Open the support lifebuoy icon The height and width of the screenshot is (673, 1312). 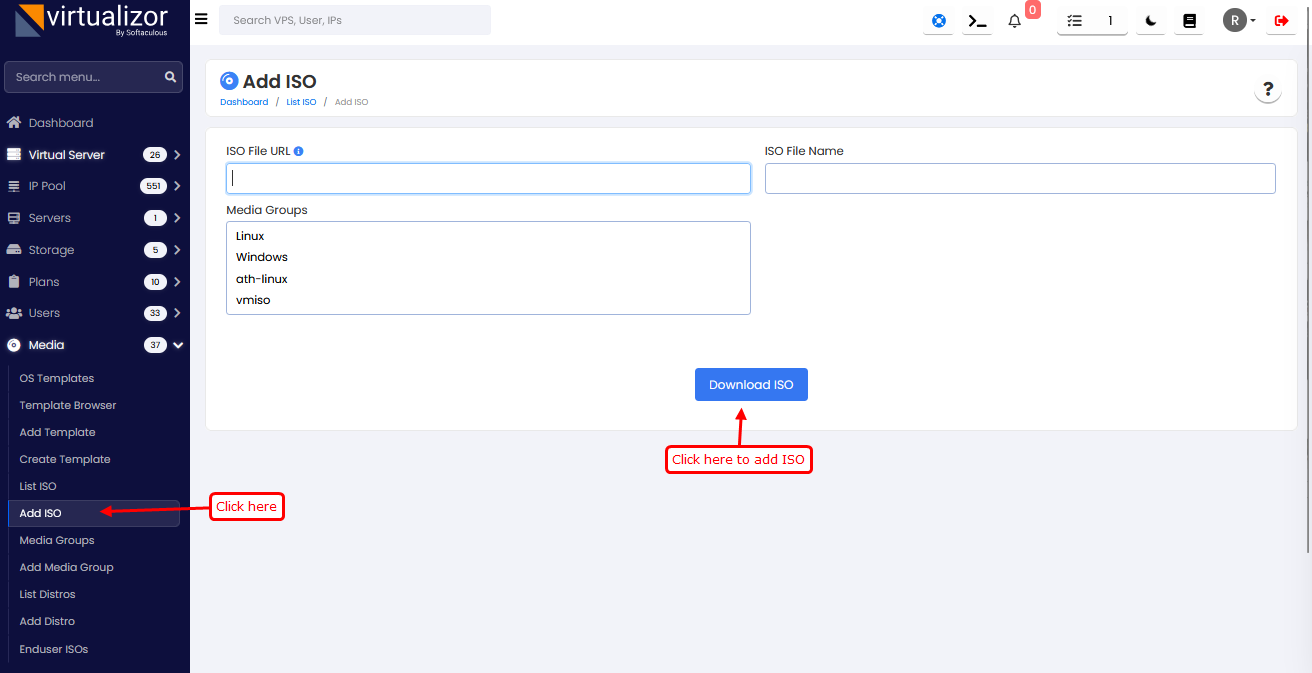(939, 21)
